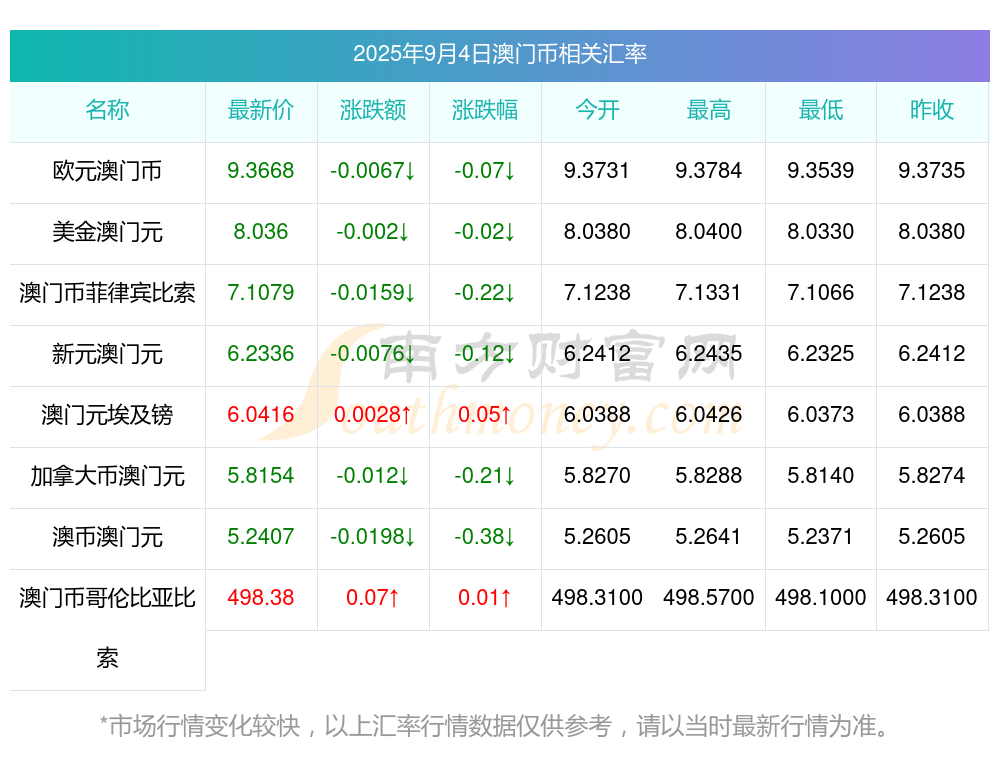Click the 涨跌幅 column header

tap(485, 110)
